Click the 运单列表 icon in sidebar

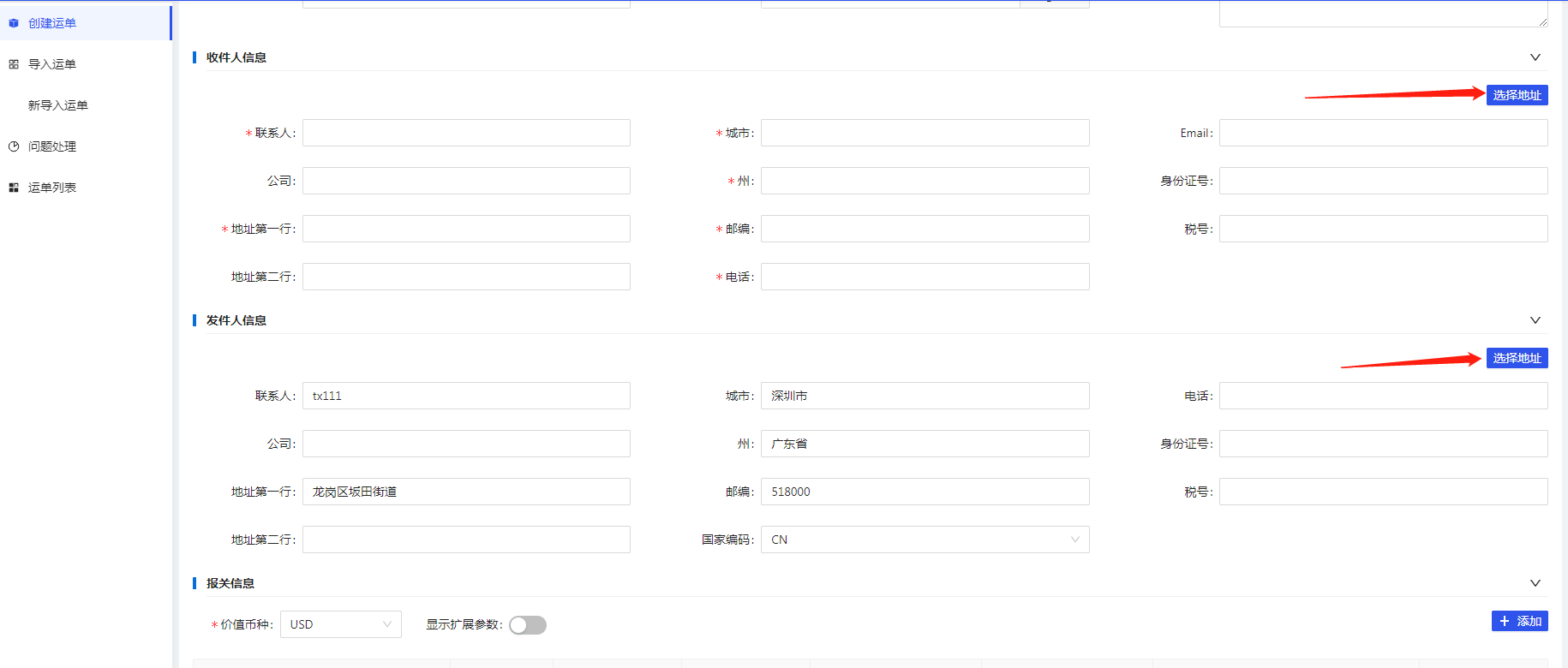14,188
